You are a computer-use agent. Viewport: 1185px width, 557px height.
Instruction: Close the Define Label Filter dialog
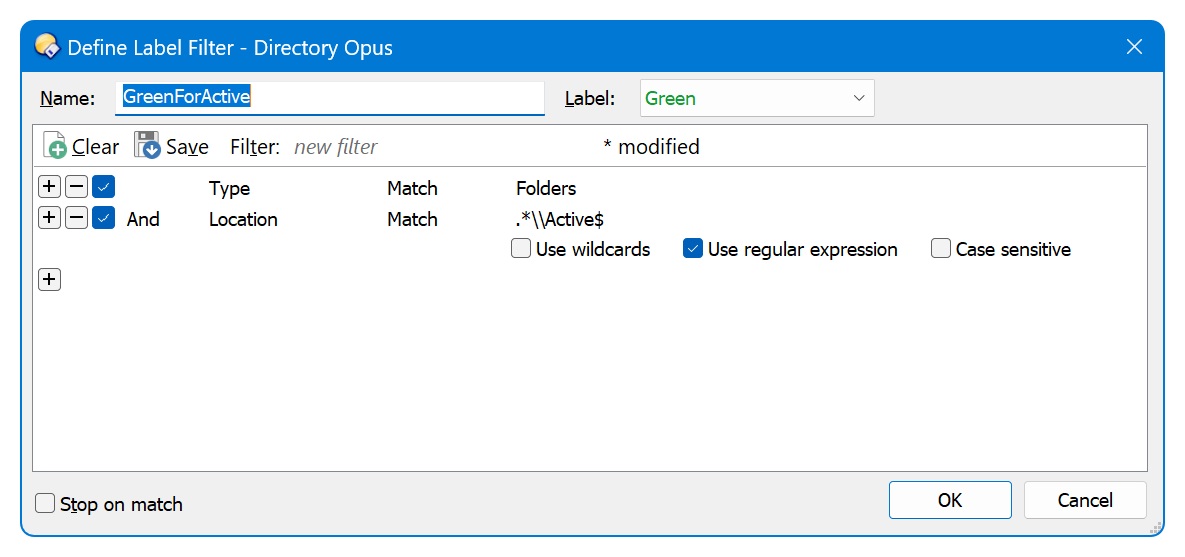[1134, 47]
